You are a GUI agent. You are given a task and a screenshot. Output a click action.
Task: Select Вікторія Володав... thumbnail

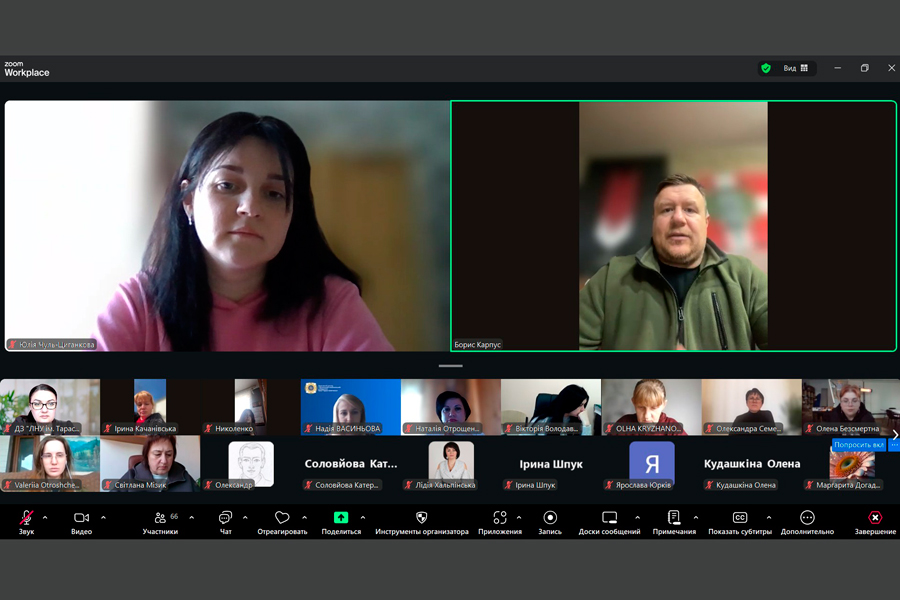click(551, 407)
